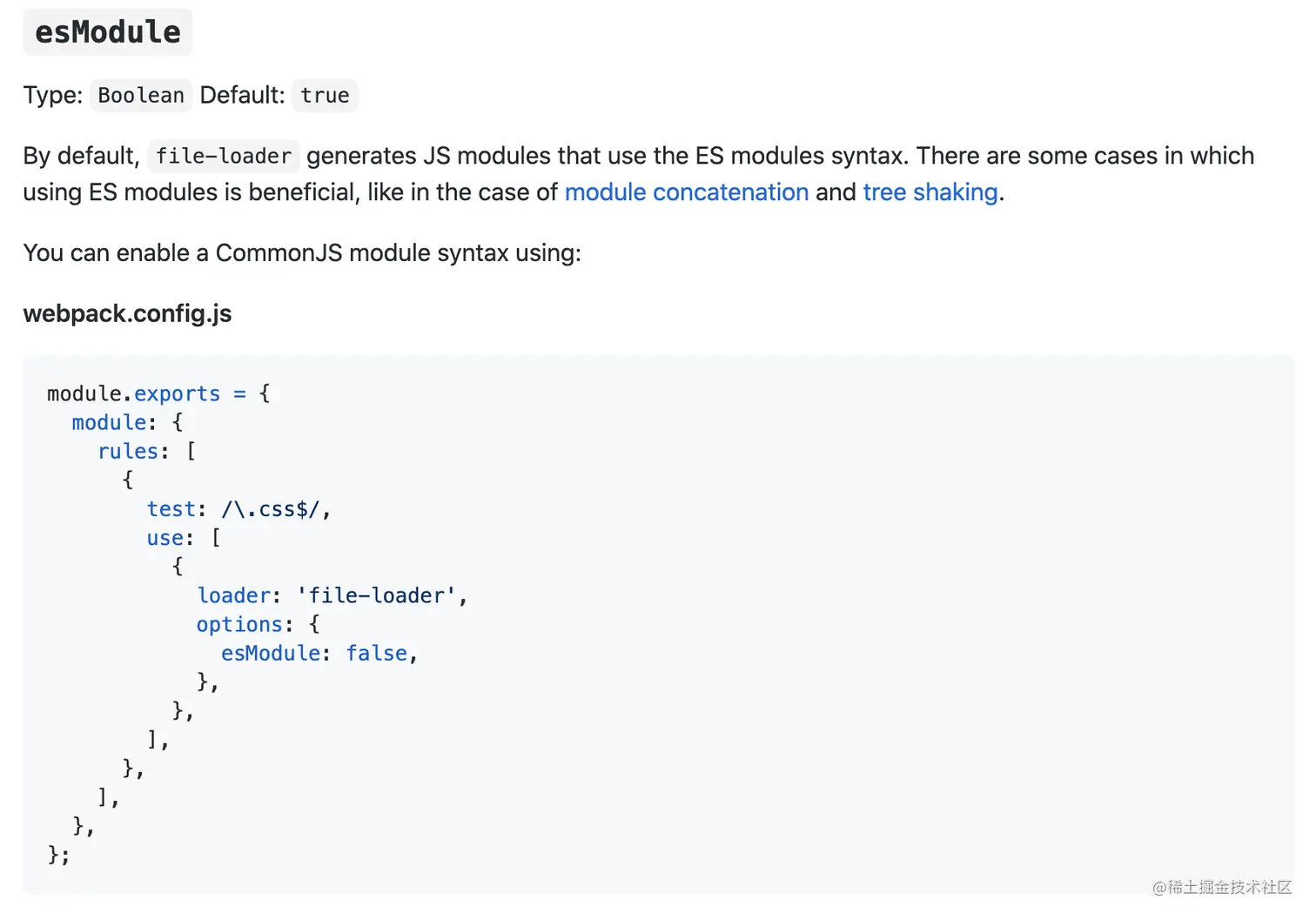The height and width of the screenshot is (920, 1316).
Task: Click the 'file-loader' string in code
Action: [376, 596]
